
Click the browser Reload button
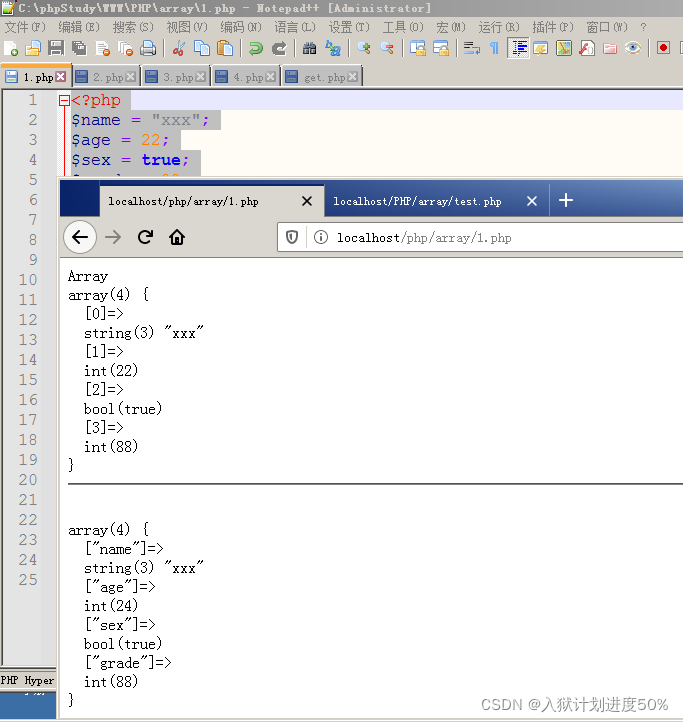click(x=146, y=237)
